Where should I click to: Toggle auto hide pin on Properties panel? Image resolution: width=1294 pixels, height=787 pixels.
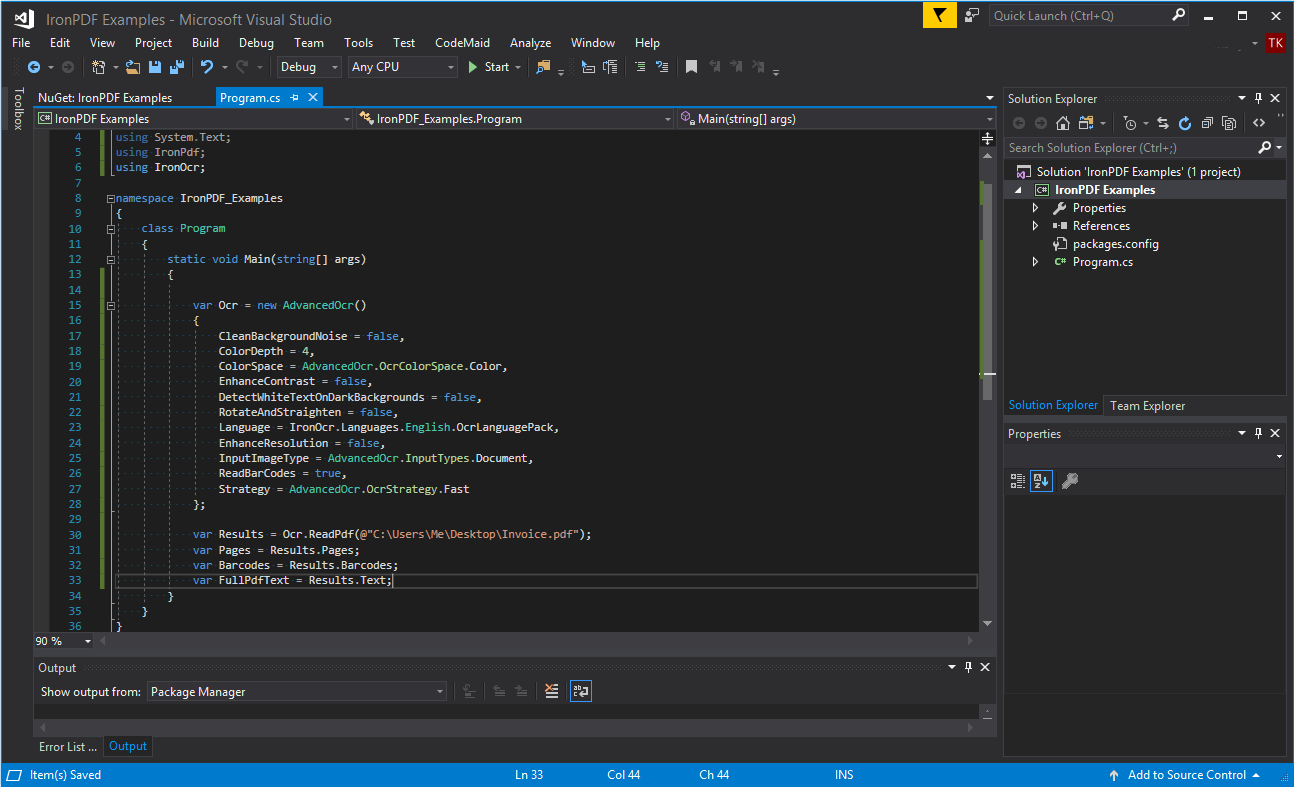tap(1259, 433)
